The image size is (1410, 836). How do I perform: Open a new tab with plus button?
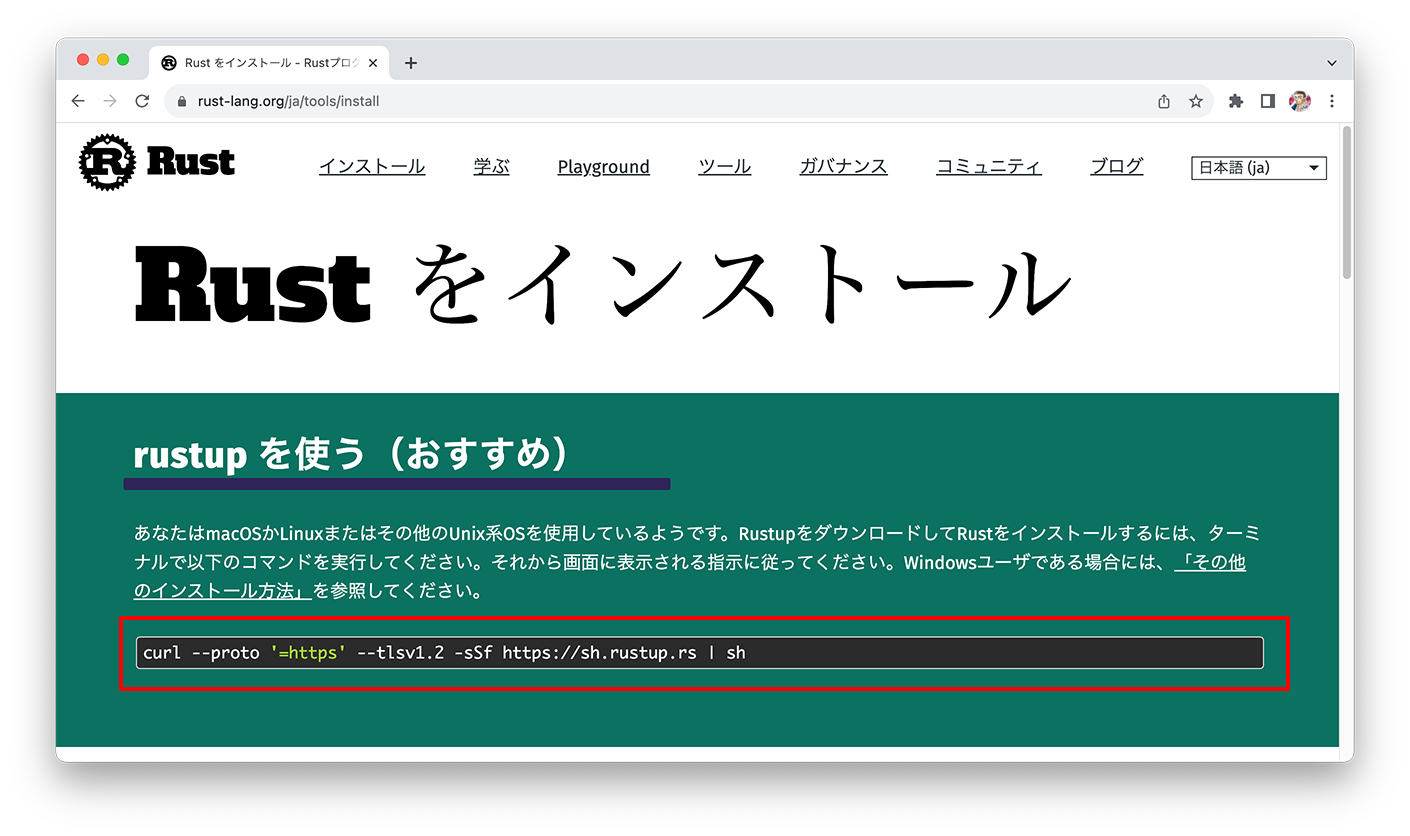coord(410,63)
